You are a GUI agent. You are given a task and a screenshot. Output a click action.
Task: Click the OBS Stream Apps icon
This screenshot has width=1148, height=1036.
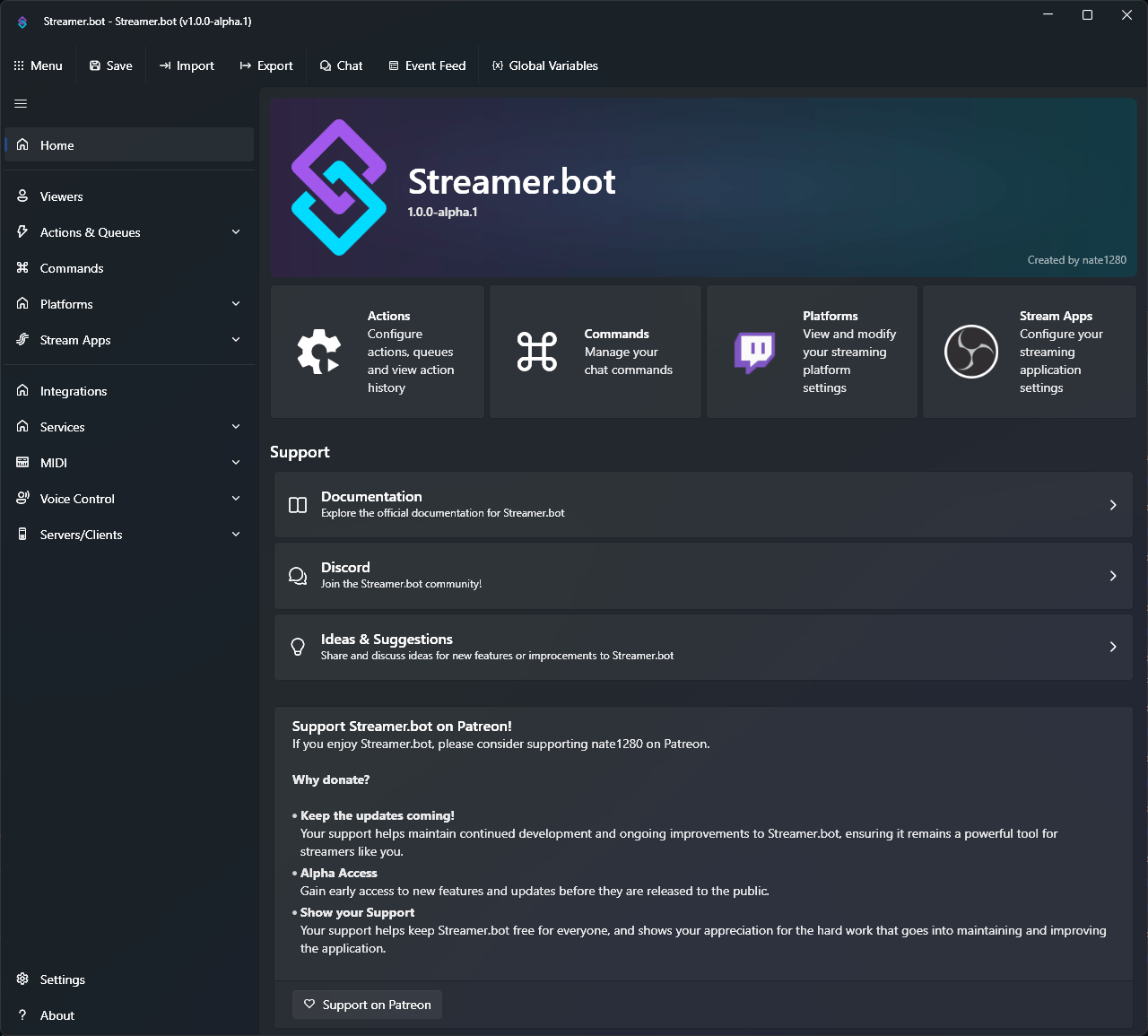(x=972, y=352)
